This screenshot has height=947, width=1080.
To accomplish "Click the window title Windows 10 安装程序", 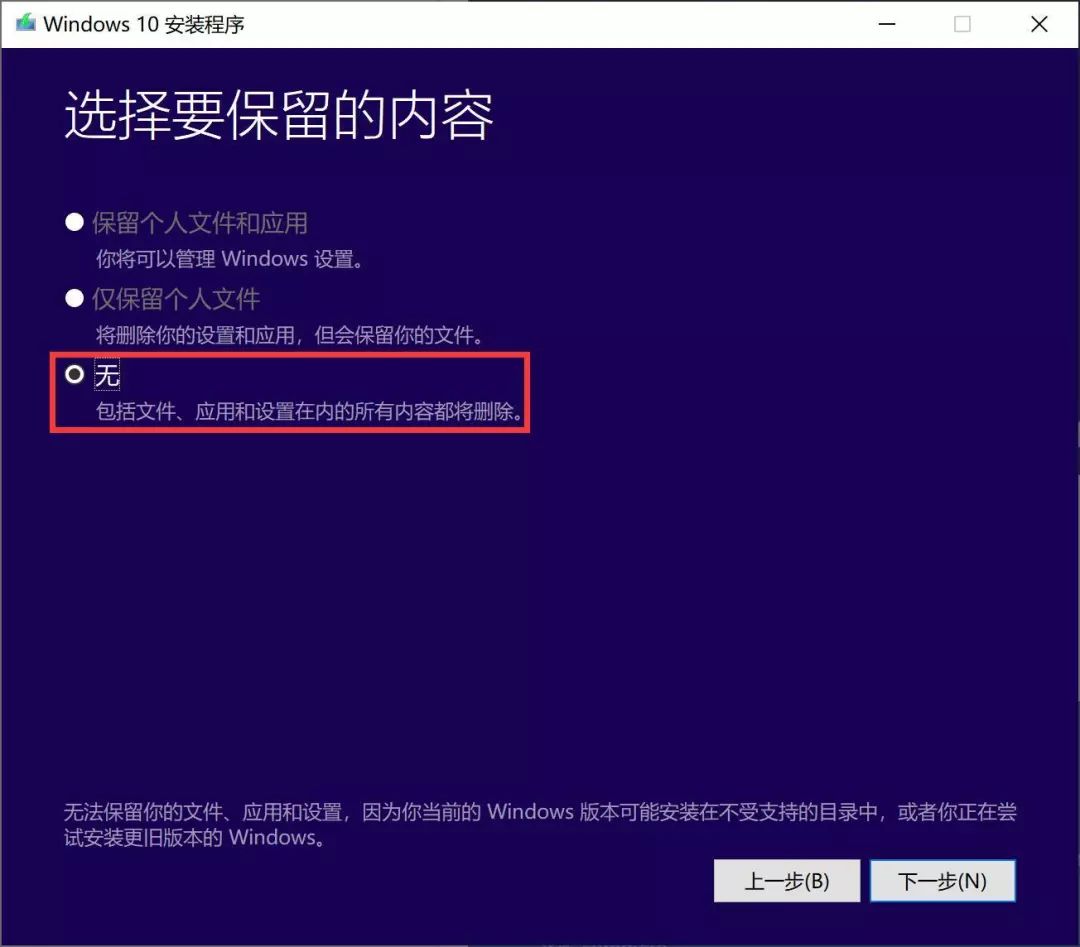I will pos(143,24).
